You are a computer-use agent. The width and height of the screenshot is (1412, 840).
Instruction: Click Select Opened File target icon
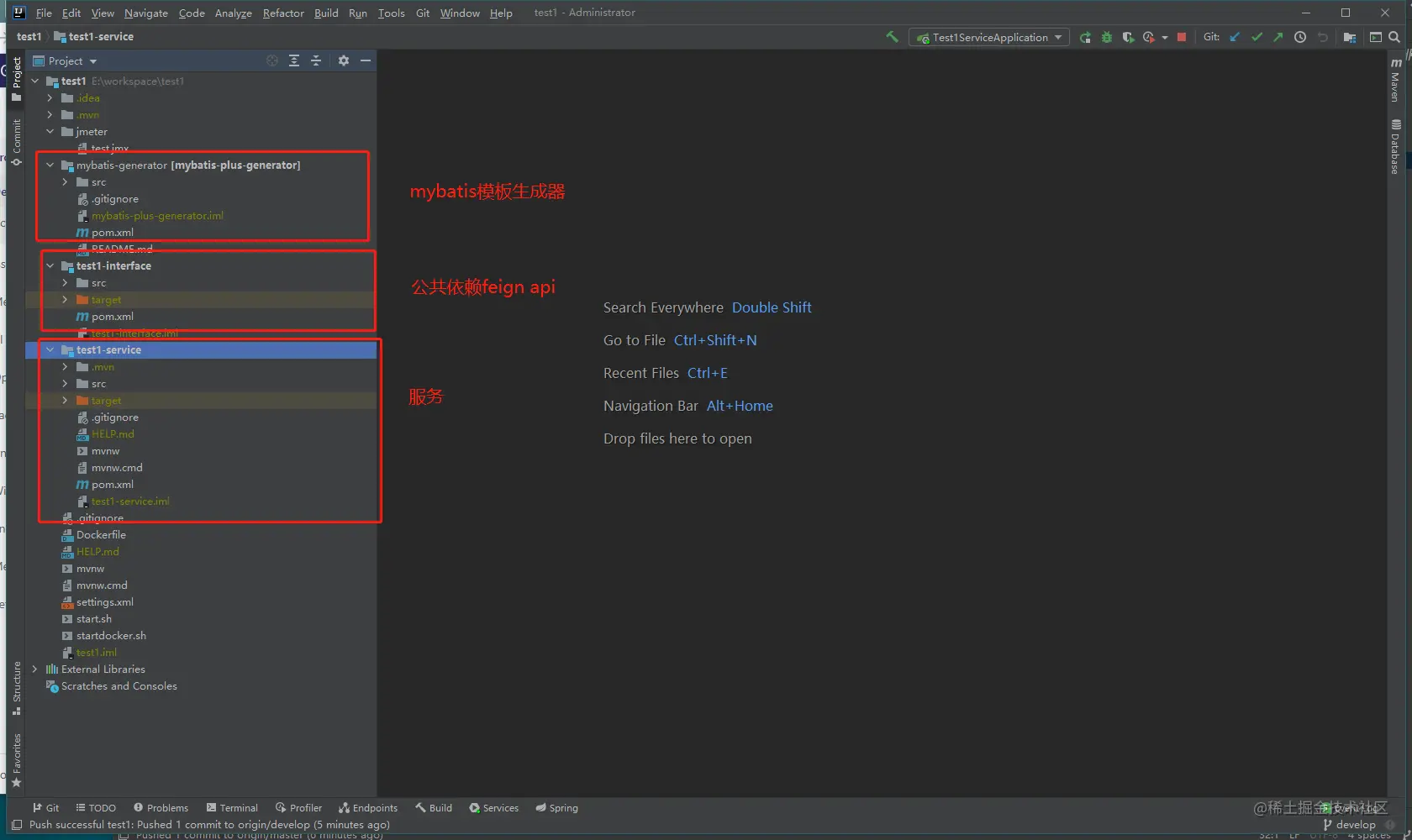click(x=272, y=60)
